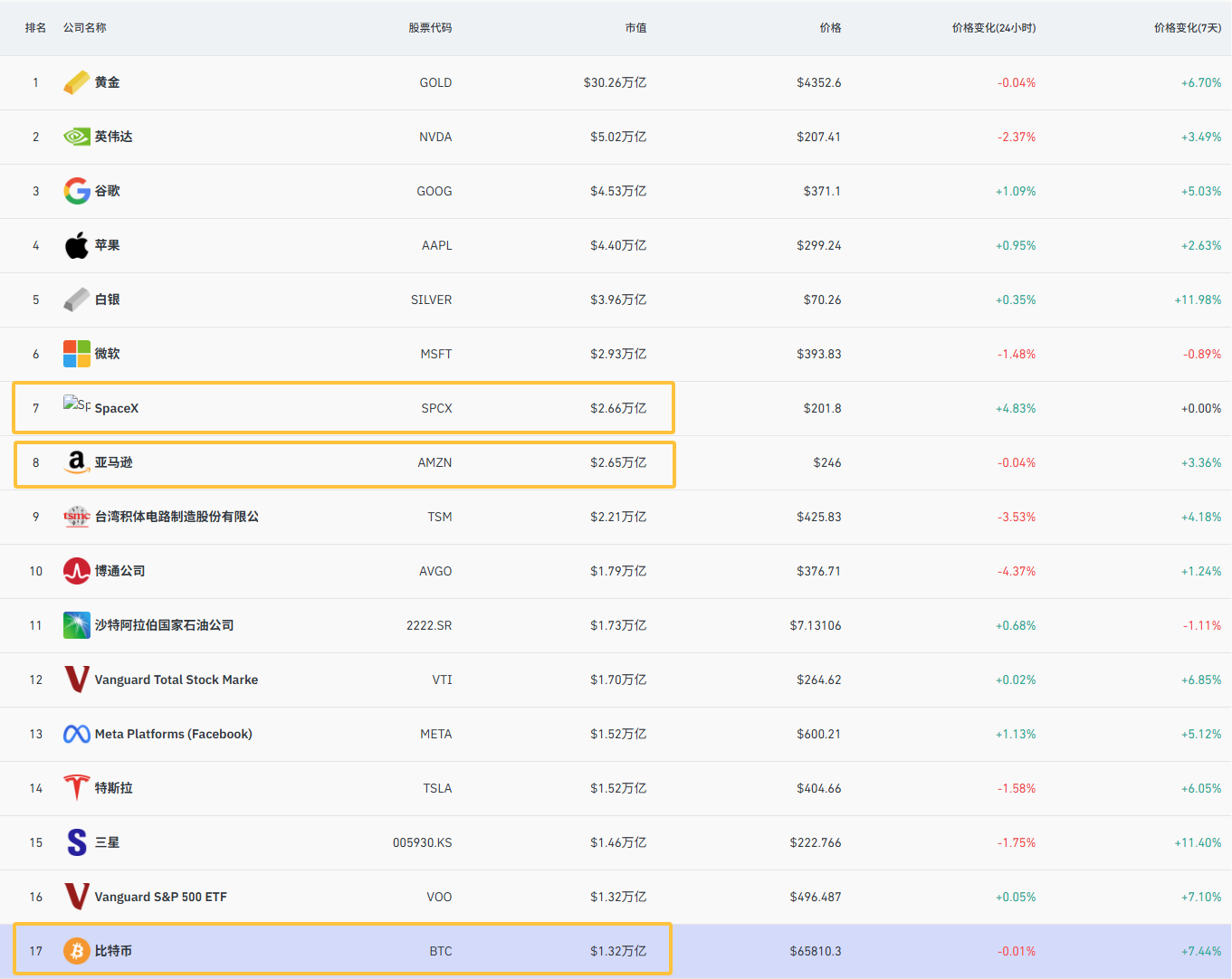1232x979 pixels.
Task: Open the 亚马逊 company link
Action: (114, 462)
